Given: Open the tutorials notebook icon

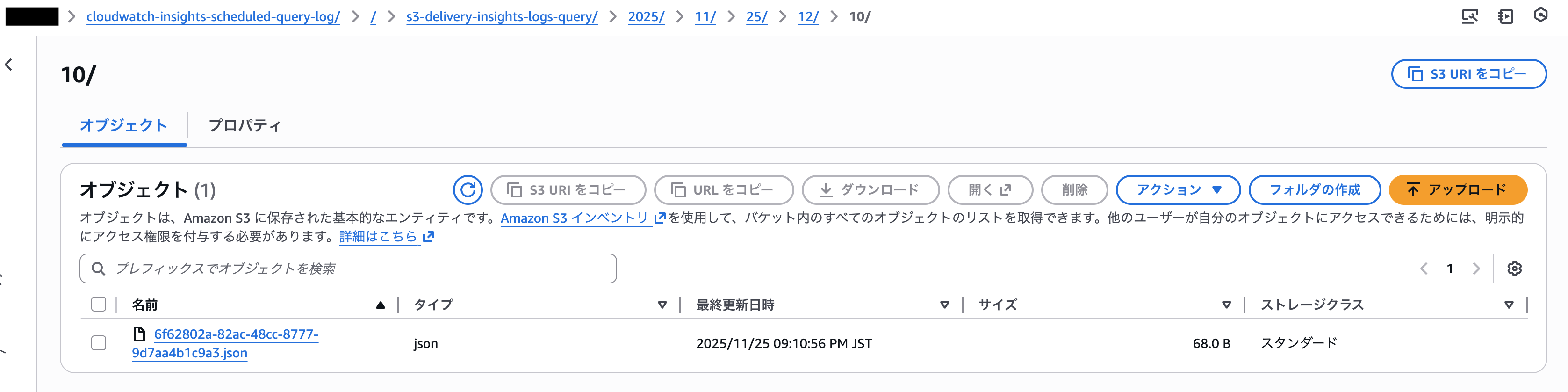Looking at the screenshot, I should (x=1506, y=16).
